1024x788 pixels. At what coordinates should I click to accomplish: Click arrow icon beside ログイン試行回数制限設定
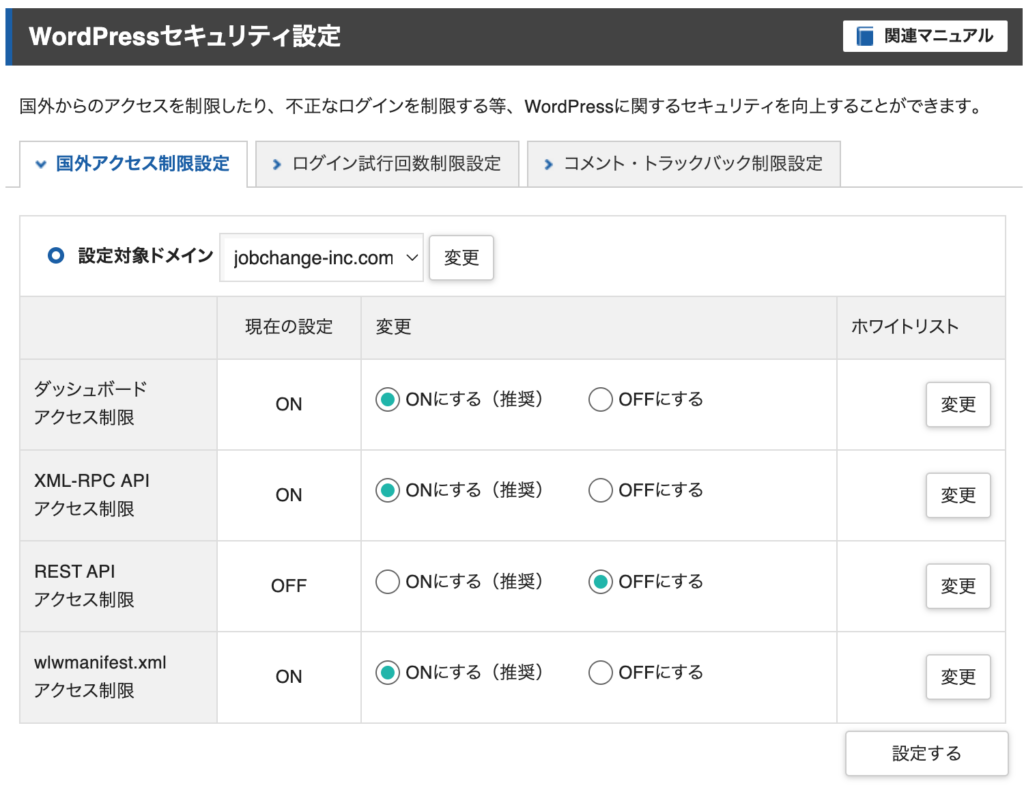pos(277,164)
